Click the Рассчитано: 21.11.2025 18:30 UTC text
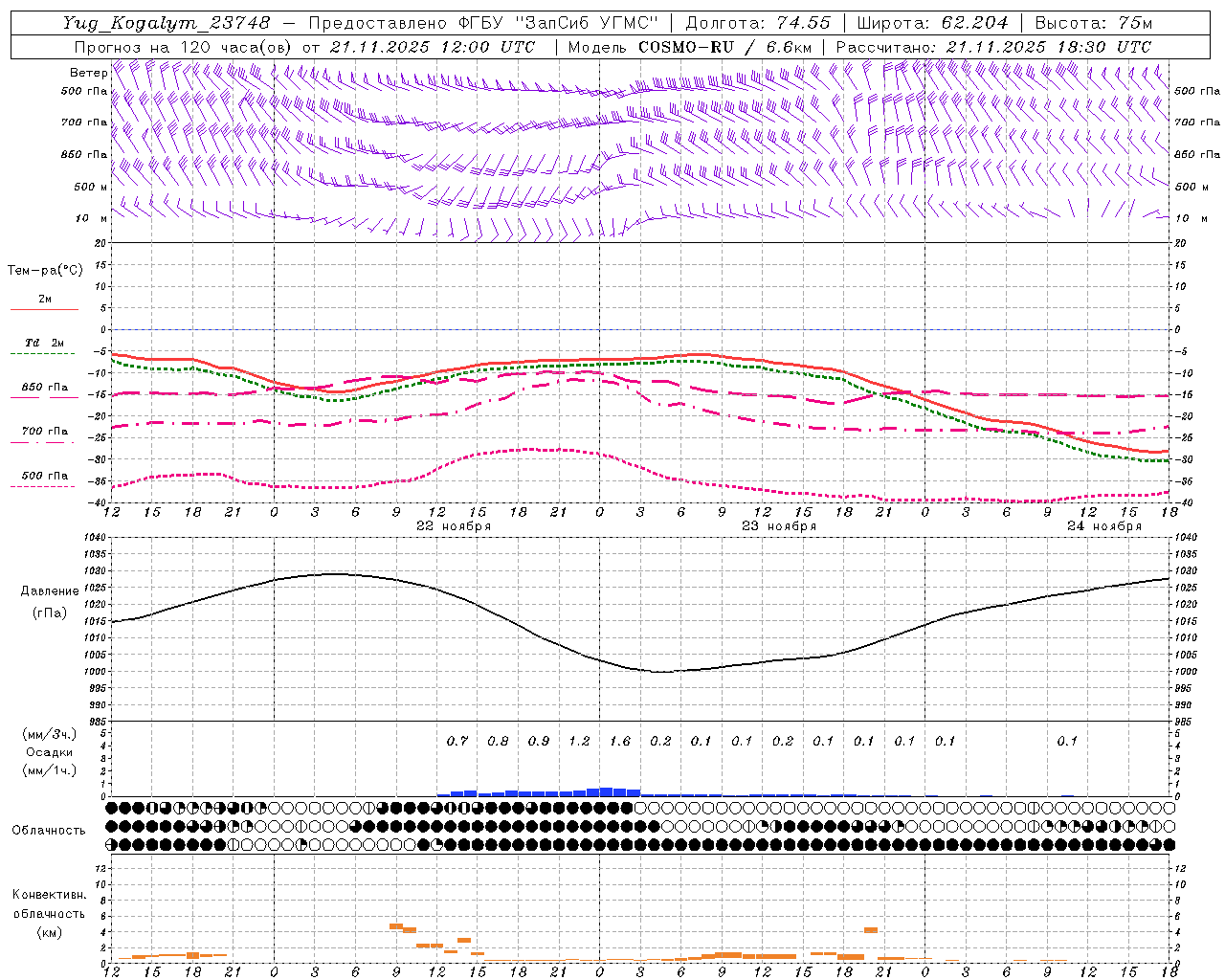The height and width of the screenshot is (980, 1225). [993, 47]
